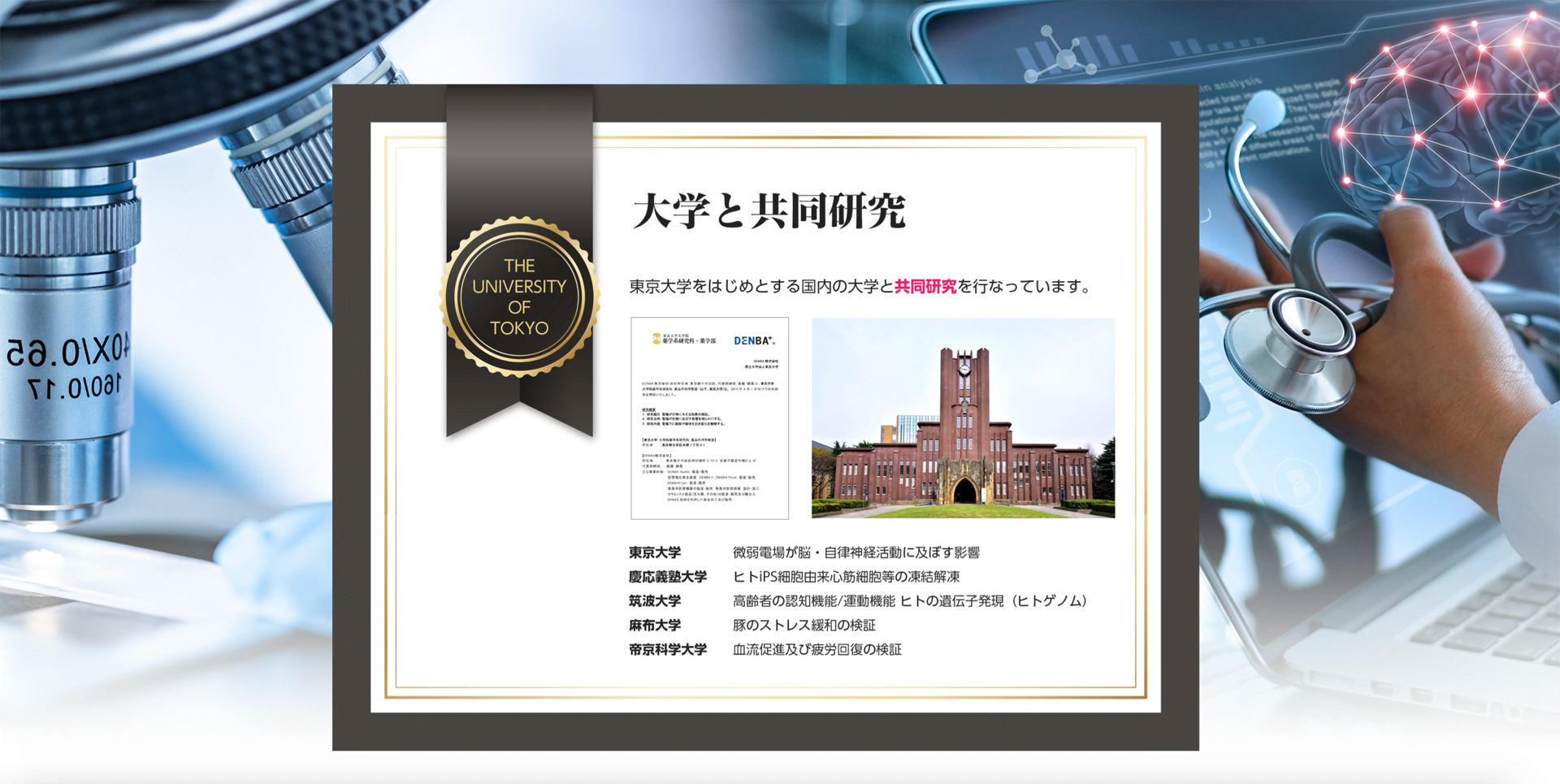This screenshot has width=1560, height=784.
Task: Open the research agreement document thumbnail
Action: click(x=709, y=418)
